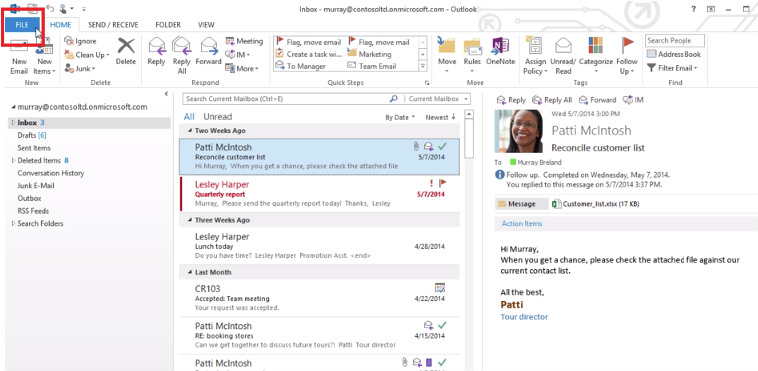Click the New Email icon

(19, 47)
